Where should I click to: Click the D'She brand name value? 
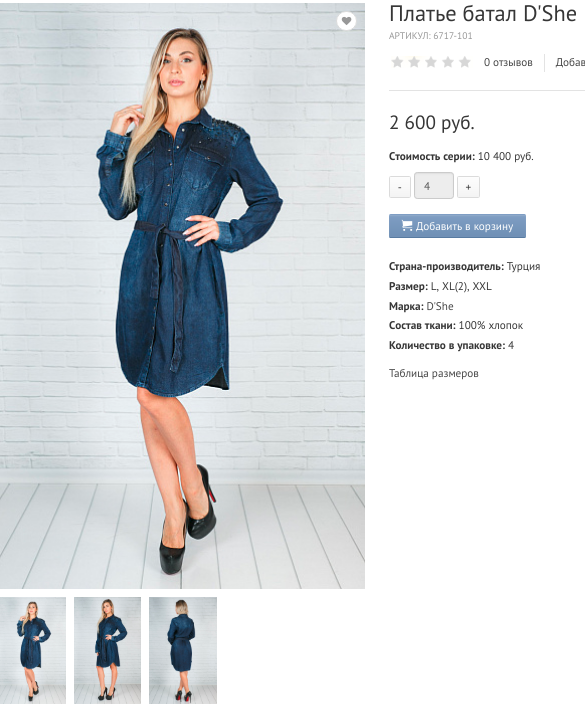[440, 306]
